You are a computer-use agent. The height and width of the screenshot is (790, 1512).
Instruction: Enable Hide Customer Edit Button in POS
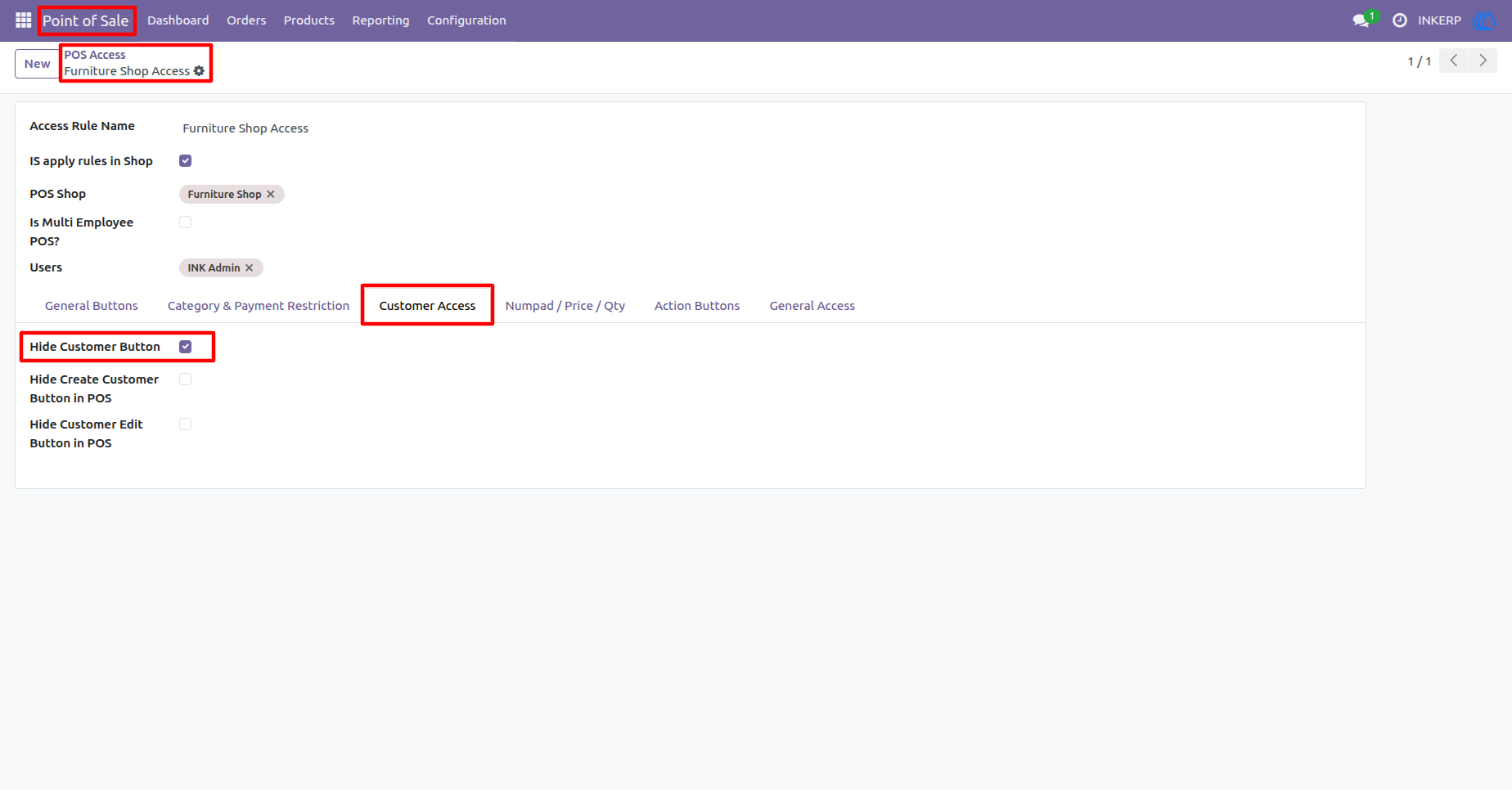(x=186, y=424)
